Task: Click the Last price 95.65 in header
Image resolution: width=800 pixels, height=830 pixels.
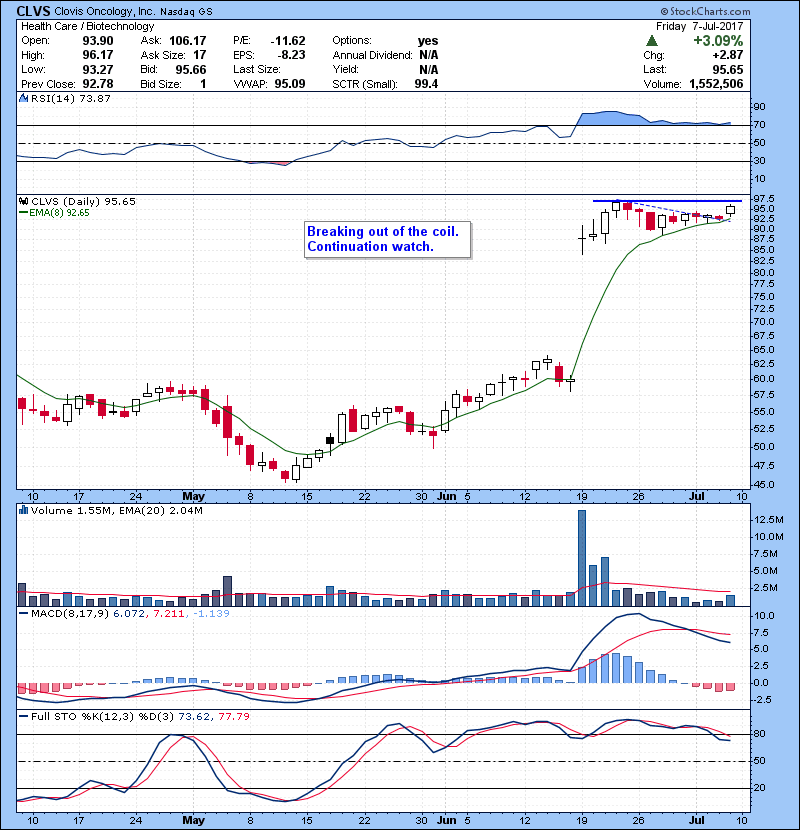Action: click(727, 69)
